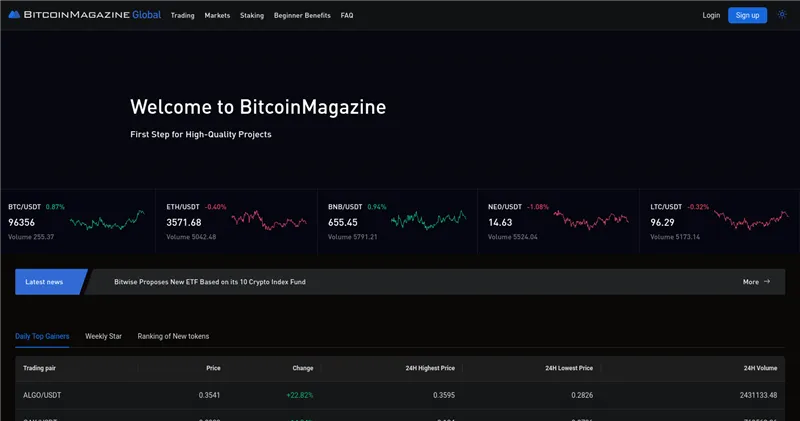The image size is (800, 421).
Task: Open the ETH/USDT ticker card
Action: click(x=237, y=222)
